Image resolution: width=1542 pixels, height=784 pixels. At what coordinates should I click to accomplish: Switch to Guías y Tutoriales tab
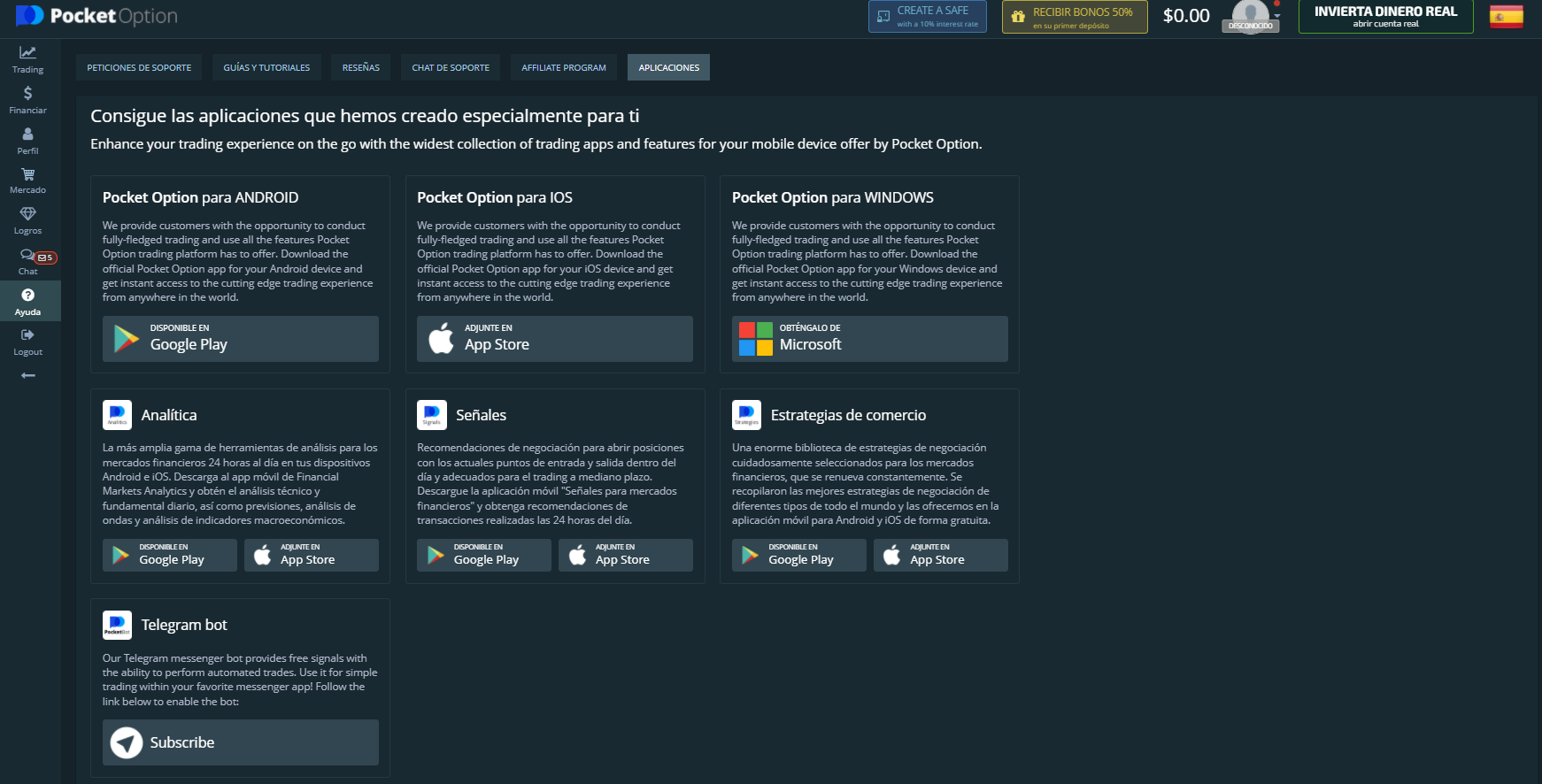click(266, 67)
